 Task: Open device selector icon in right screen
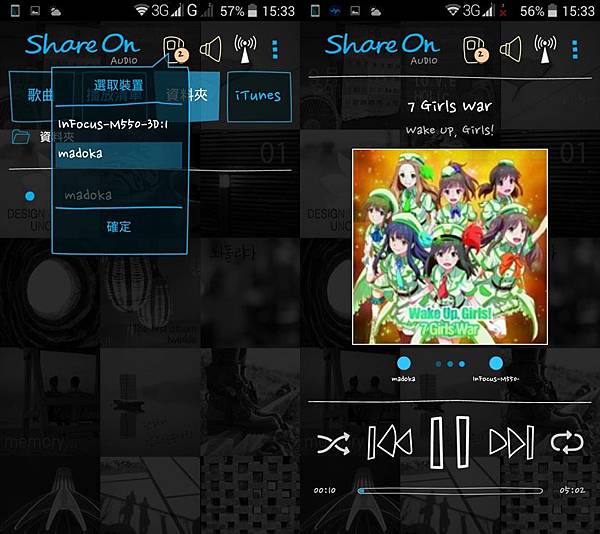coord(475,49)
